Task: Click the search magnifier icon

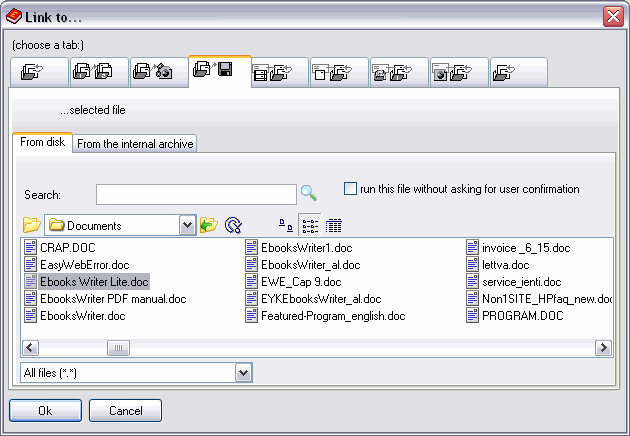Action: tap(309, 193)
